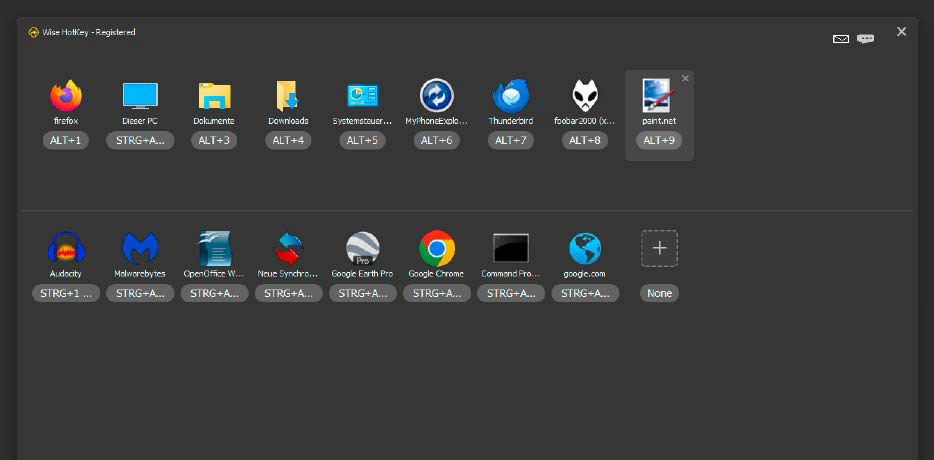Screen dimensions: 934x460
Task: Open the Malwarebytes icon
Action: [140, 247]
